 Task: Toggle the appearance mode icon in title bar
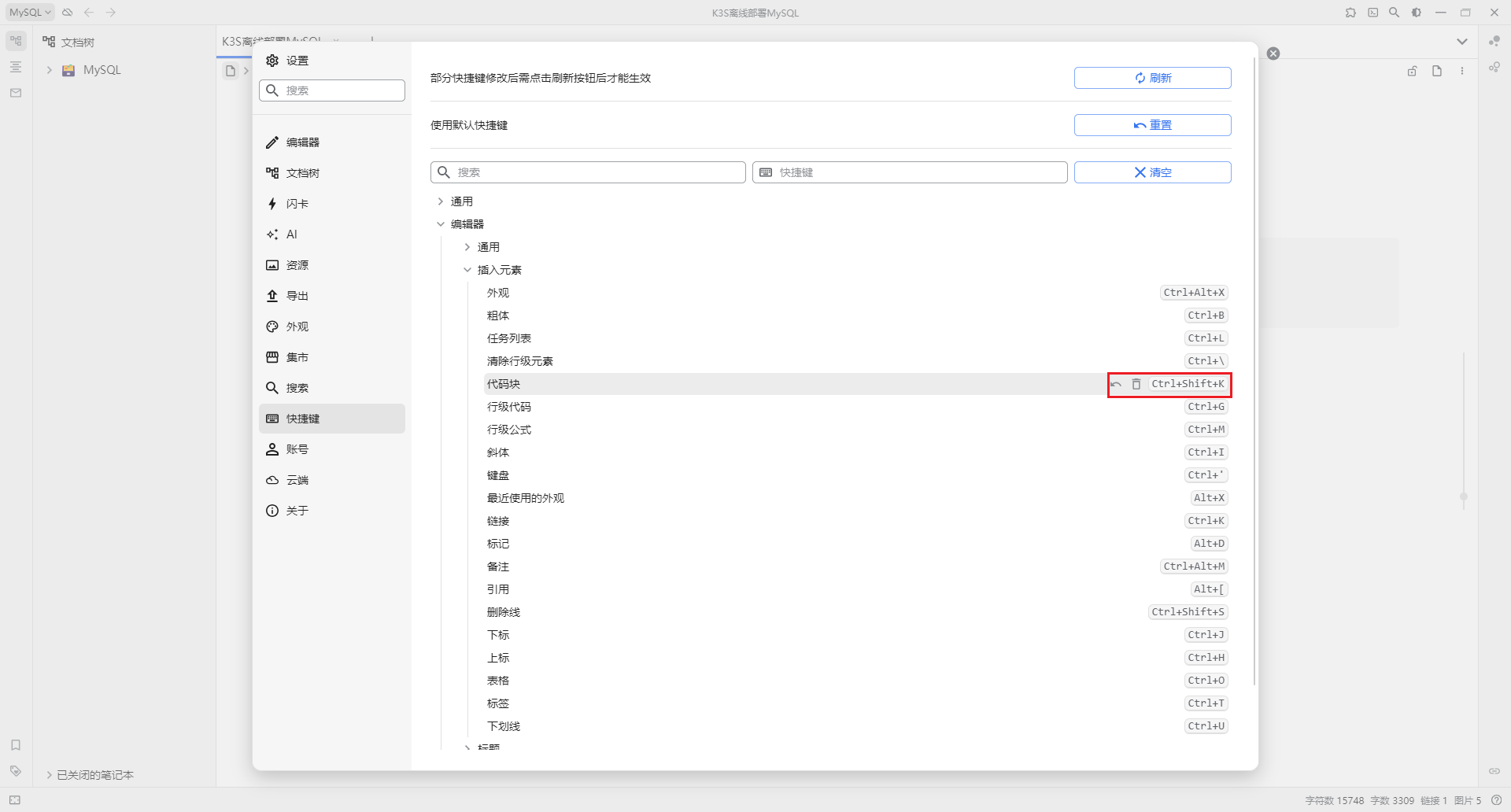[1417, 13]
